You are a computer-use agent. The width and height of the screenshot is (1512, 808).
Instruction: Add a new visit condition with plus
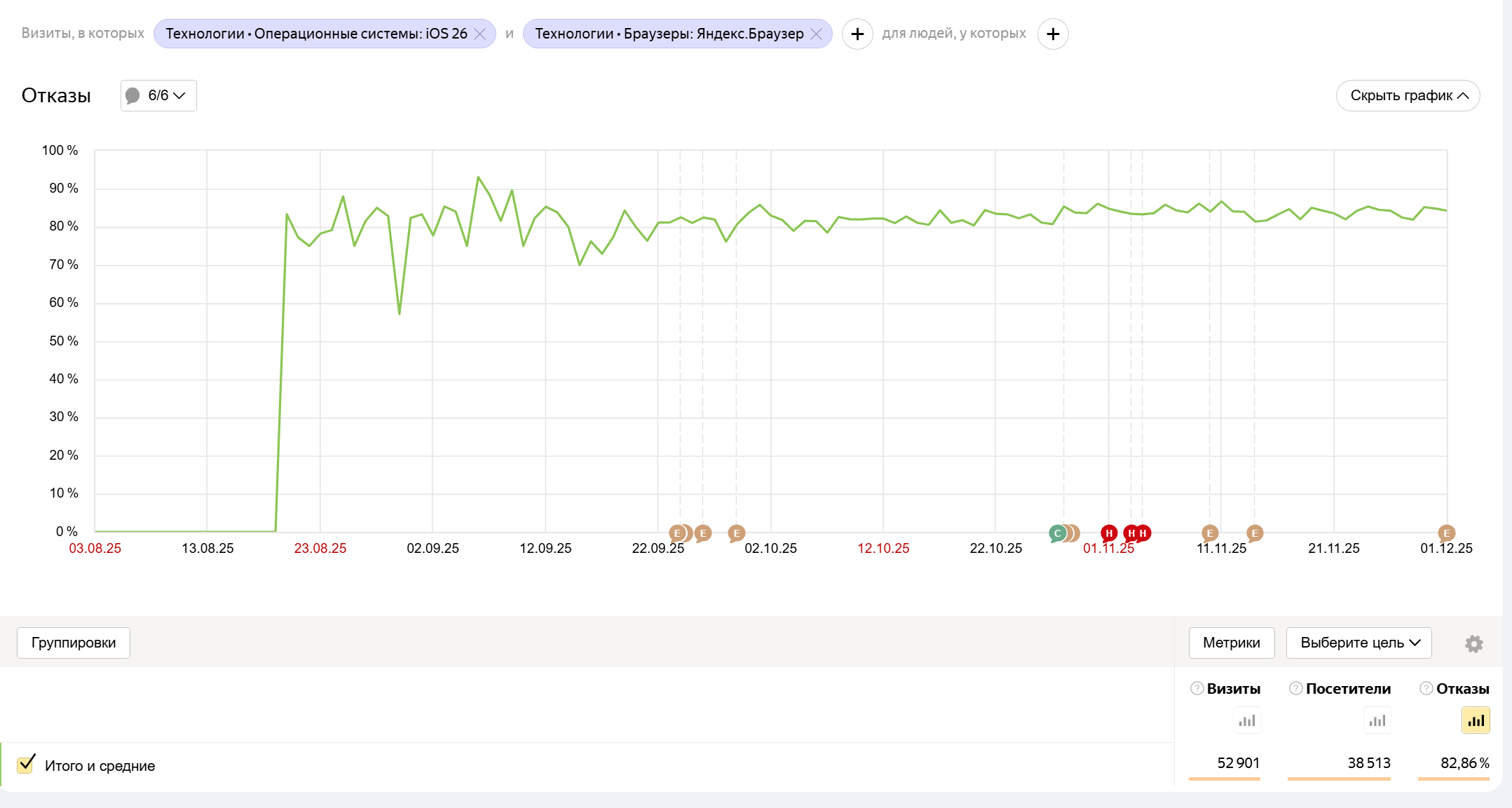pos(857,34)
